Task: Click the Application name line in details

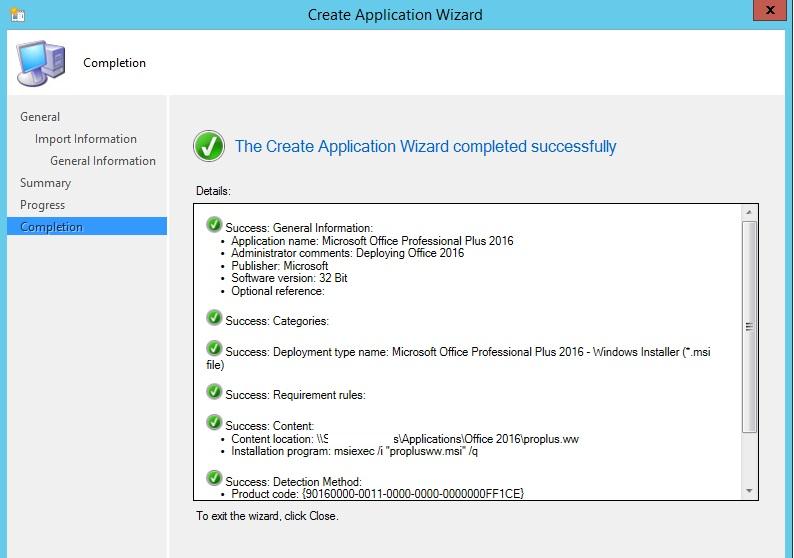Action: (372, 241)
